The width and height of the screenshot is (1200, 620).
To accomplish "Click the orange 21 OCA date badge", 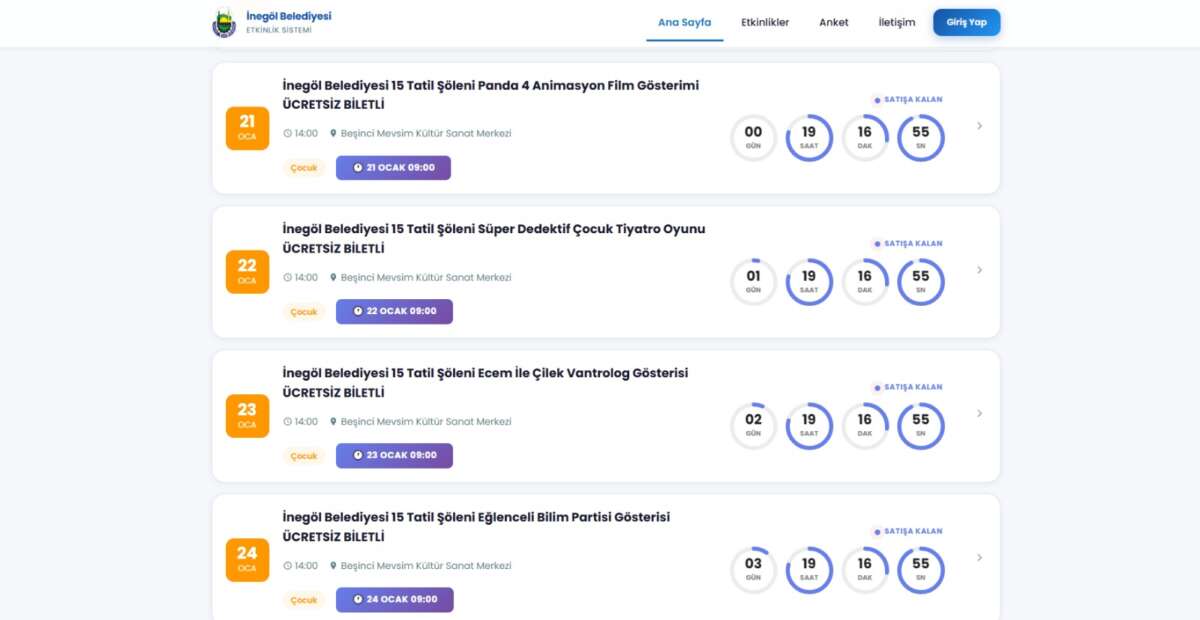I will click(x=247, y=128).
